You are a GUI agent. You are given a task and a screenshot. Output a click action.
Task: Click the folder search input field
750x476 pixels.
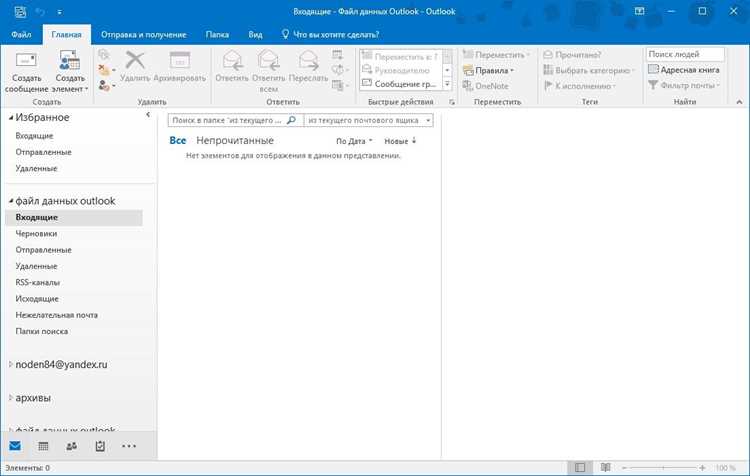coord(227,120)
